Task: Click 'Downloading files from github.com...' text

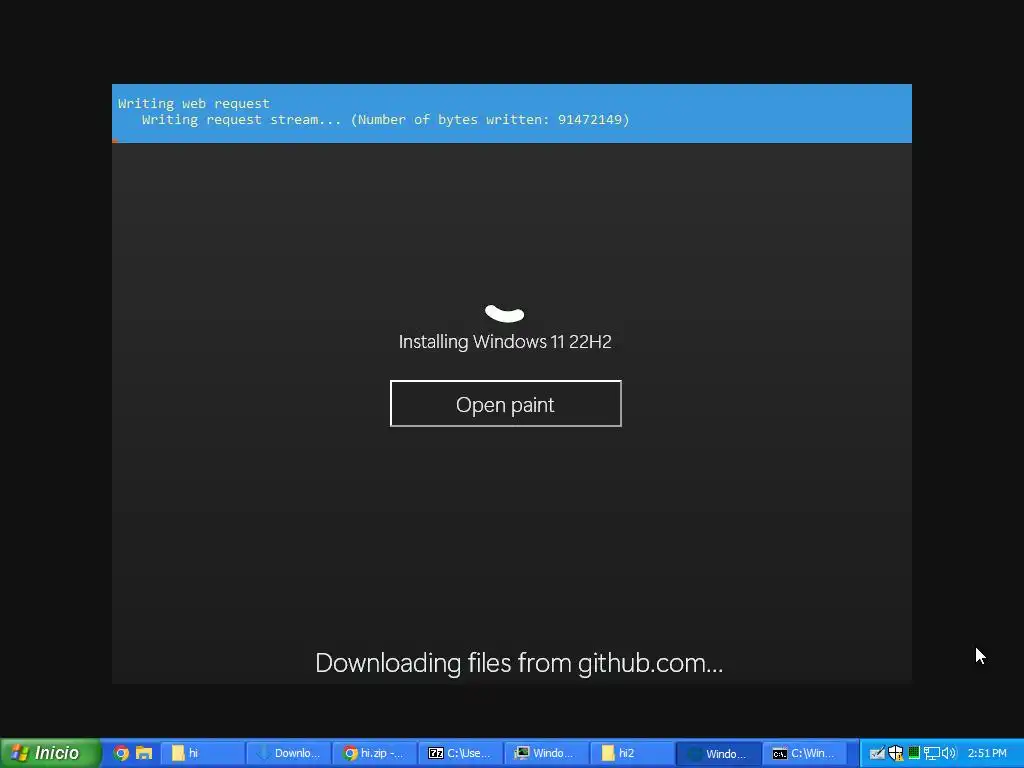Action: pos(519,663)
